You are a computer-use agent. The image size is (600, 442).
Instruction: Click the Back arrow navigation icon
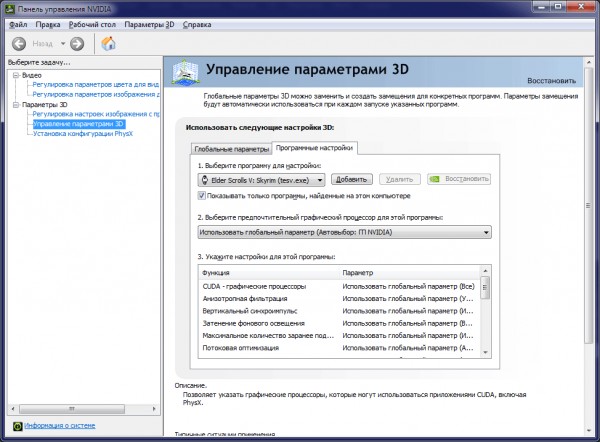18,44
